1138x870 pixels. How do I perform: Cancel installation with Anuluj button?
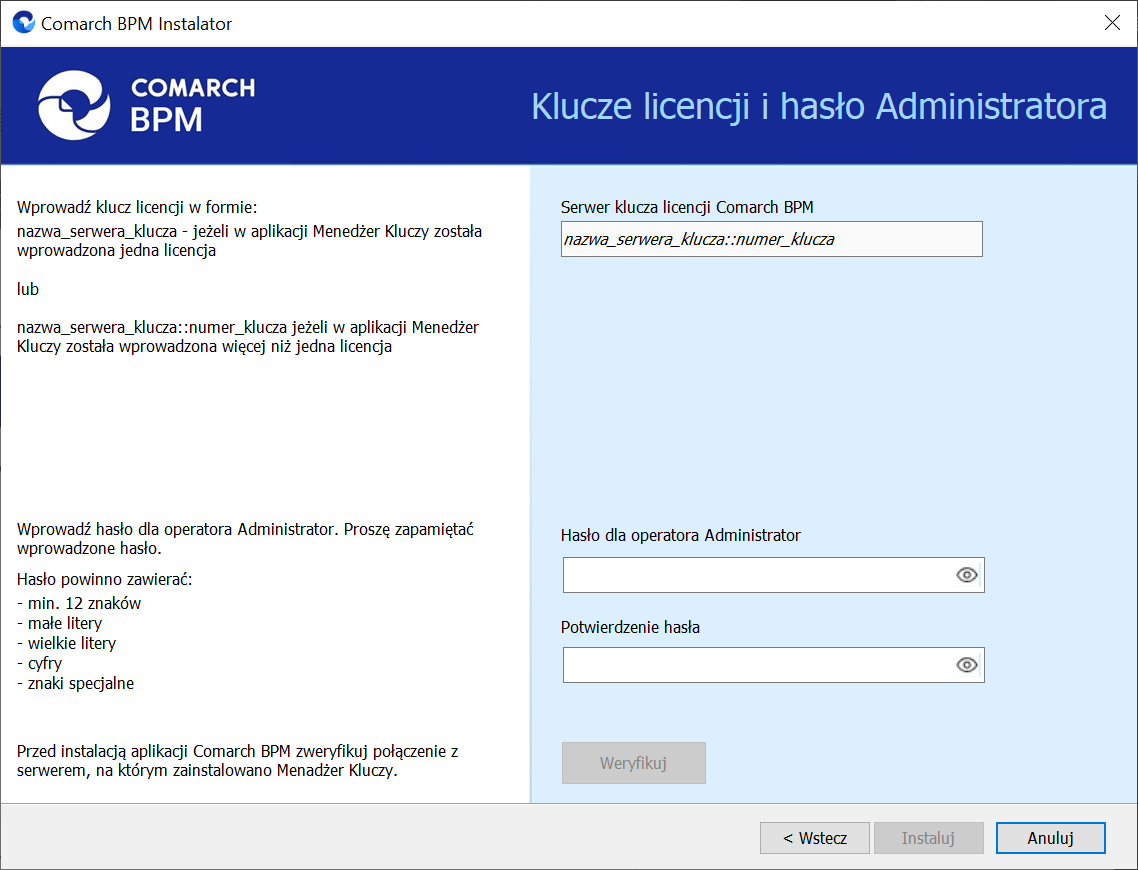coord(1050,838)
